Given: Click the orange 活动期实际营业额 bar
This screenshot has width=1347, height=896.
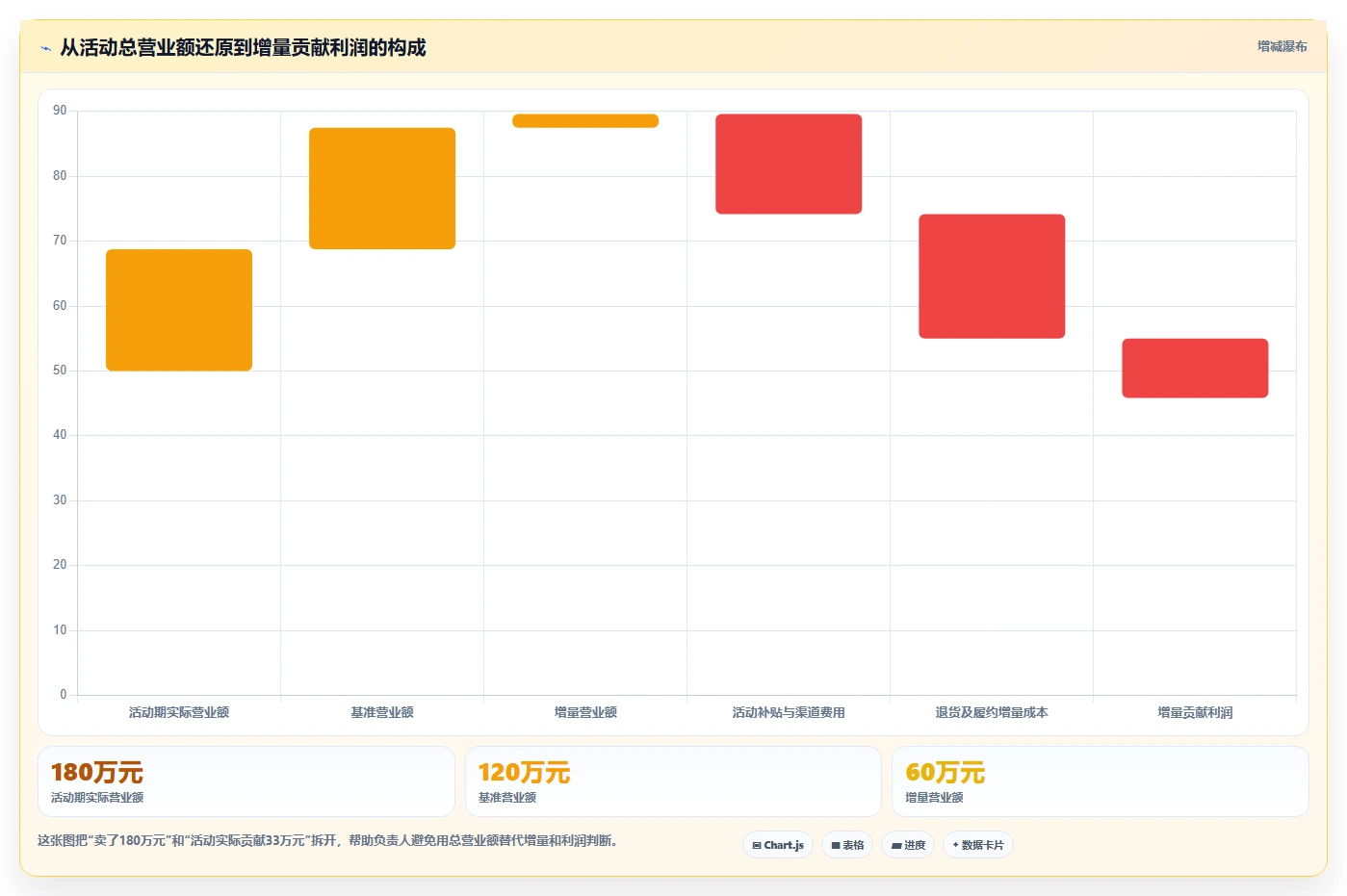Looking at the screenshot, I should click(x=179, y=310).
